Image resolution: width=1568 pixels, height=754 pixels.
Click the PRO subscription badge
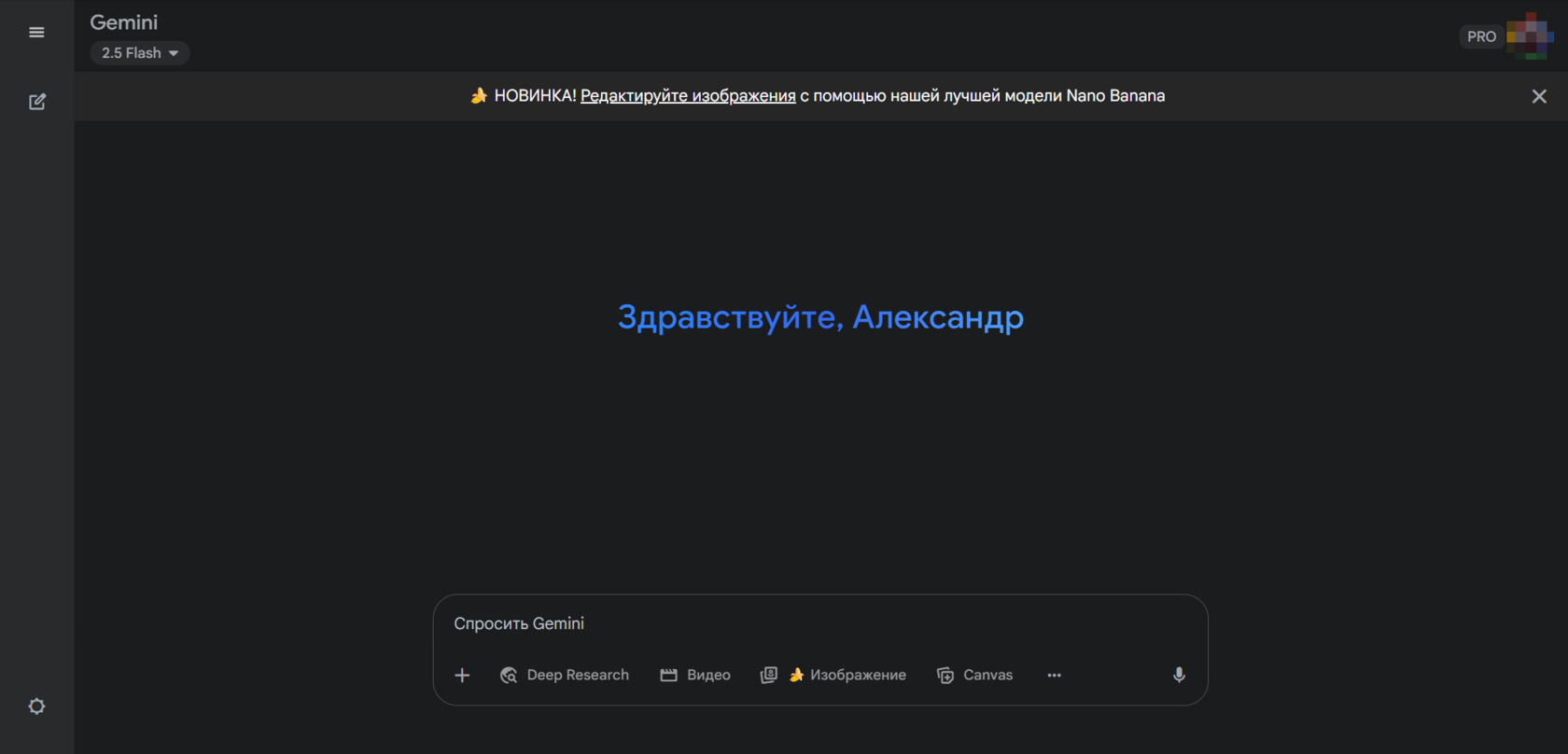coord(1481,36)
